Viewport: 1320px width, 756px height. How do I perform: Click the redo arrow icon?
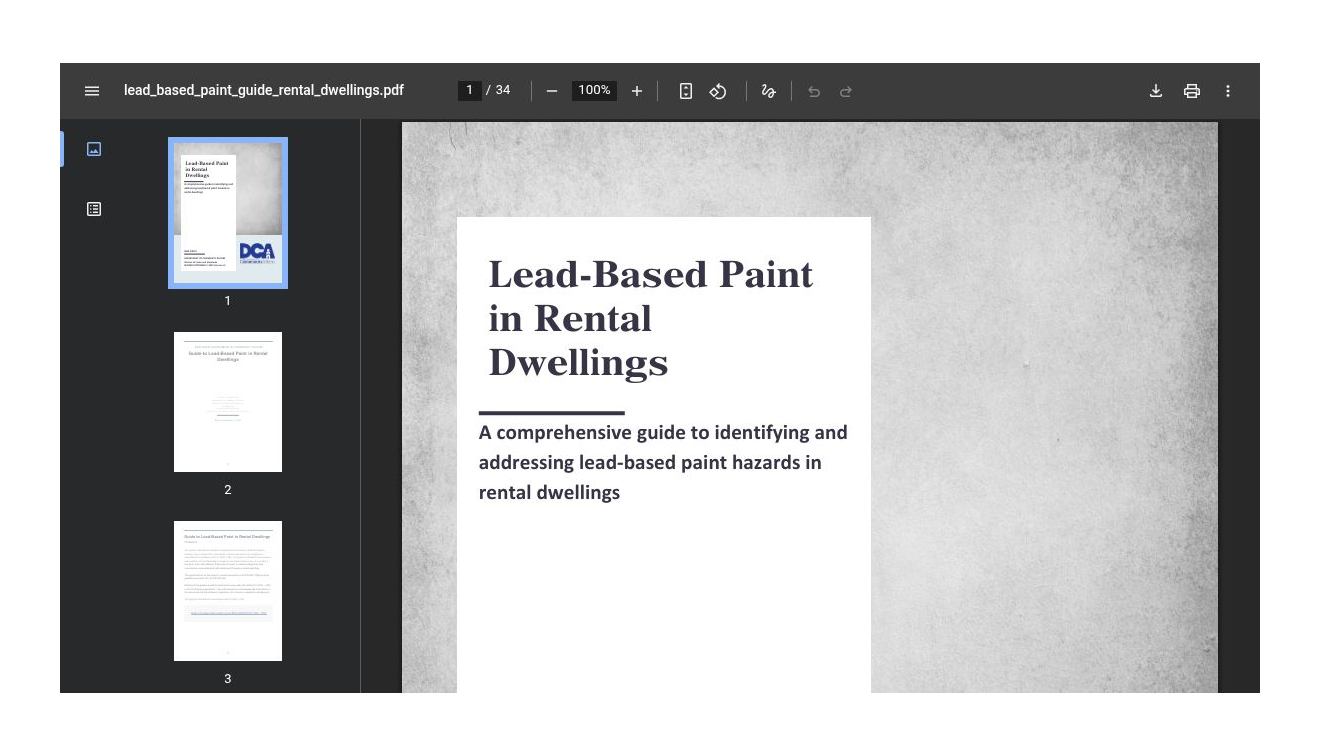pyautogui.click(x=846, y=91)
